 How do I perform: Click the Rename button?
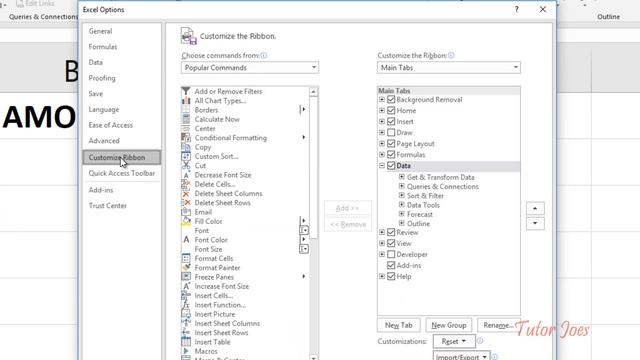coord(498,325)
